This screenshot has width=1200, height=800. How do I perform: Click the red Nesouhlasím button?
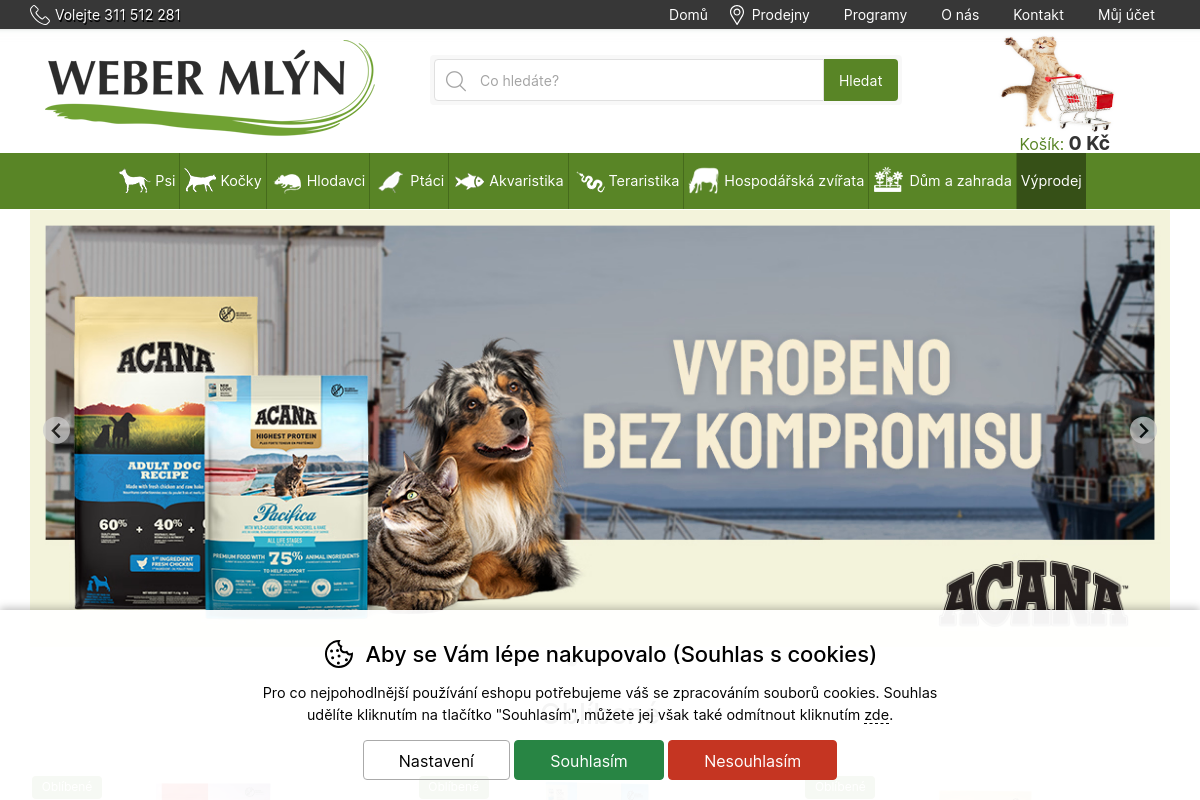(x=752, y=760)
